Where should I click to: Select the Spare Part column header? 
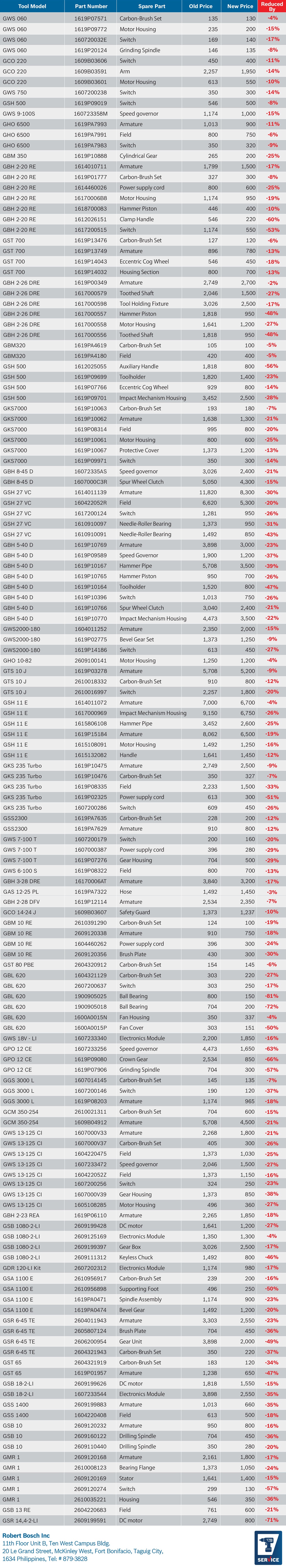151,6
